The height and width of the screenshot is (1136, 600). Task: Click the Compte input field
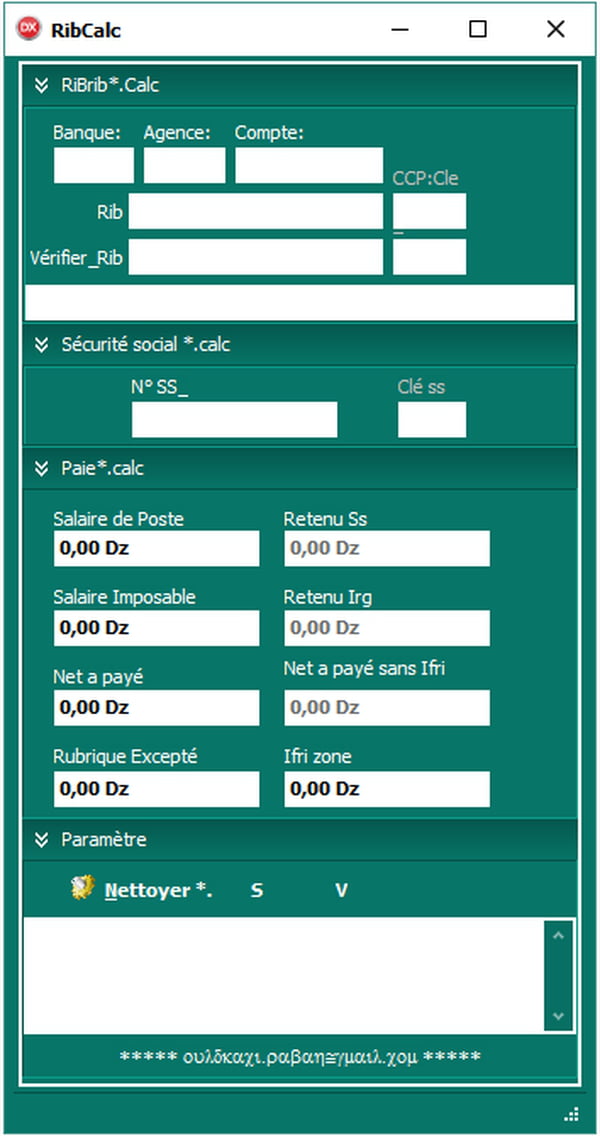[309, 166]
